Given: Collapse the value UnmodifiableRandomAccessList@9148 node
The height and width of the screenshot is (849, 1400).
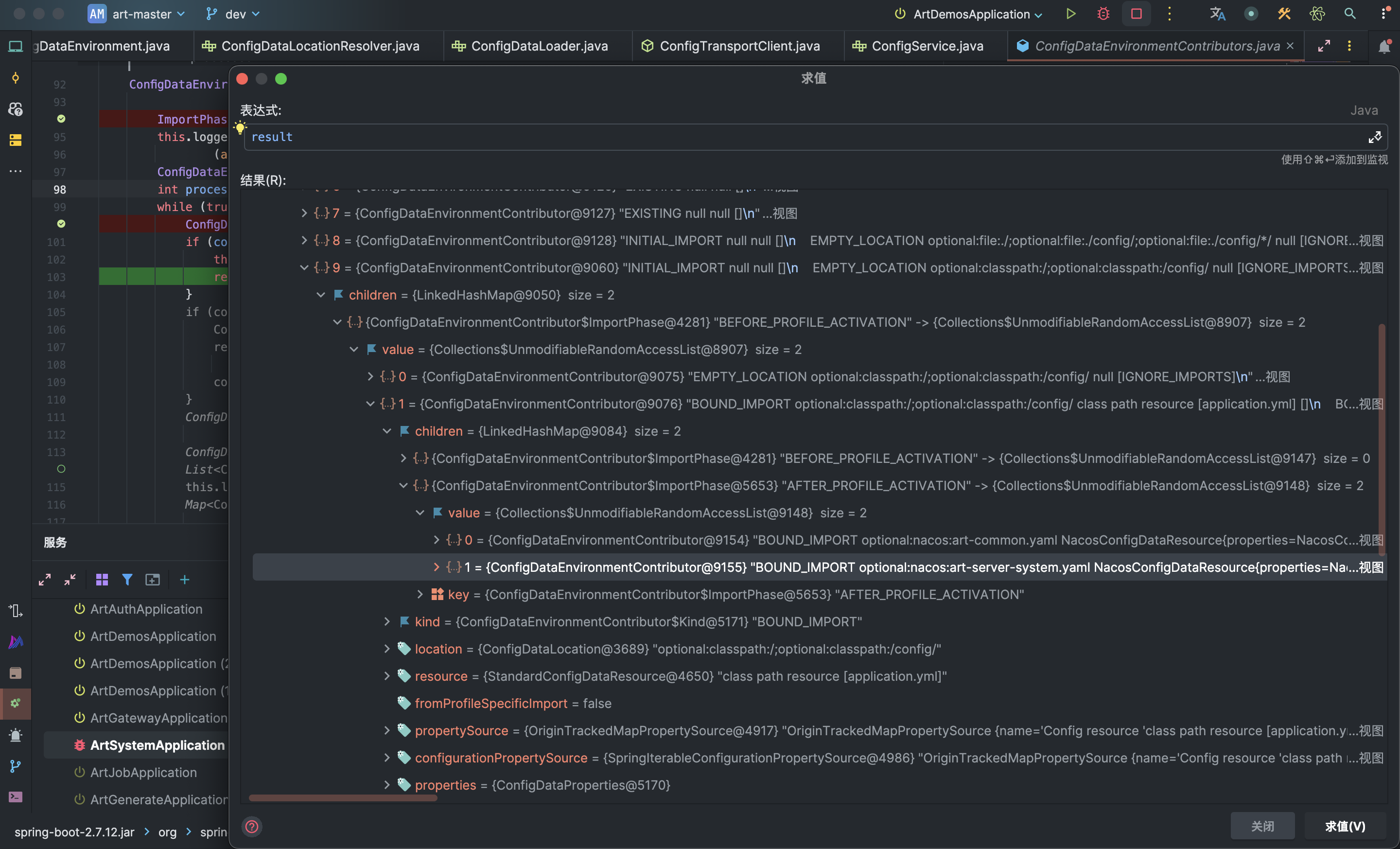Looking at the screenshot, I should click(x=420, y=513).
